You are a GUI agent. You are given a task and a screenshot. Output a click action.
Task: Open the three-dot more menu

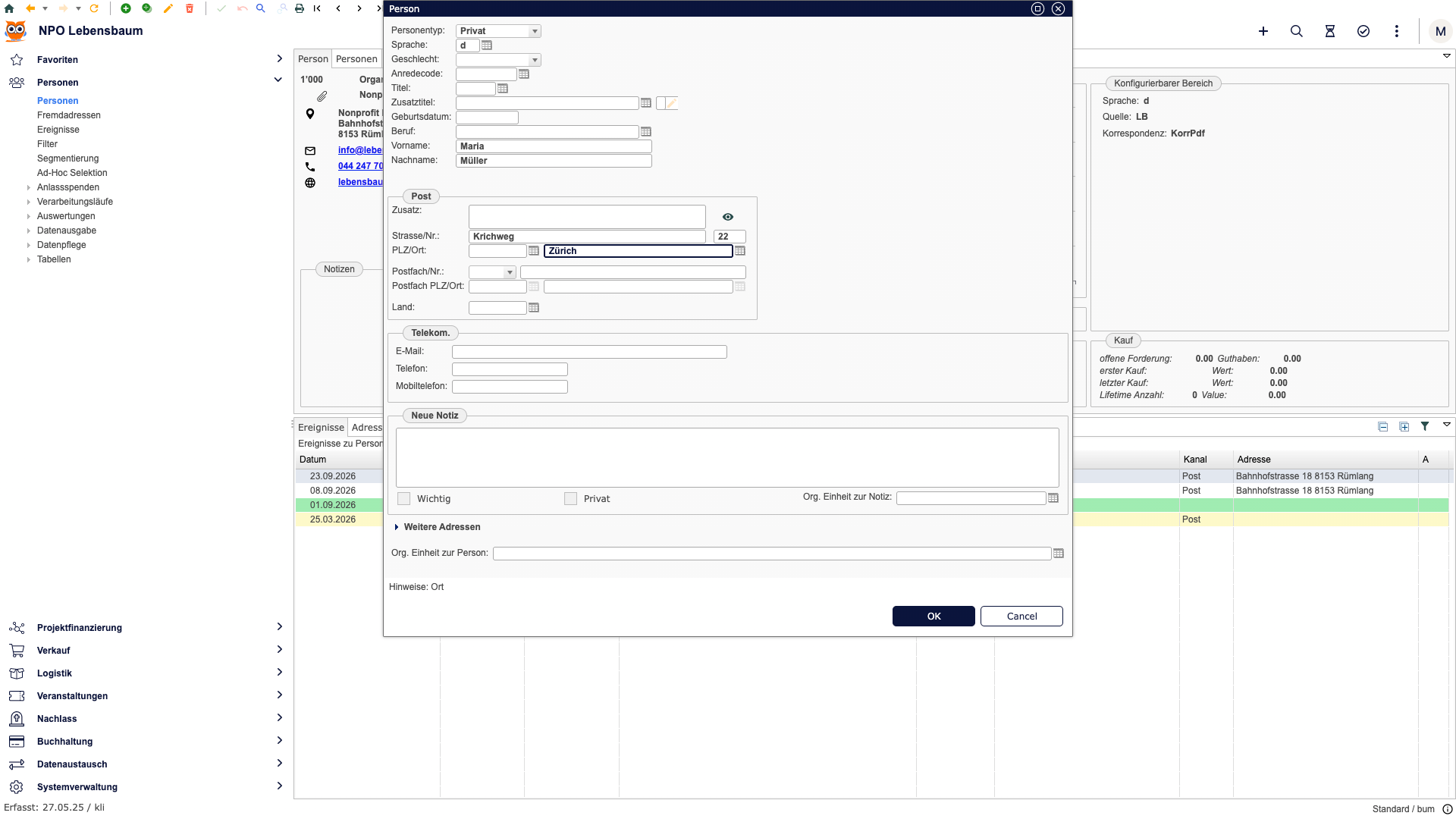pos(1397,31)
